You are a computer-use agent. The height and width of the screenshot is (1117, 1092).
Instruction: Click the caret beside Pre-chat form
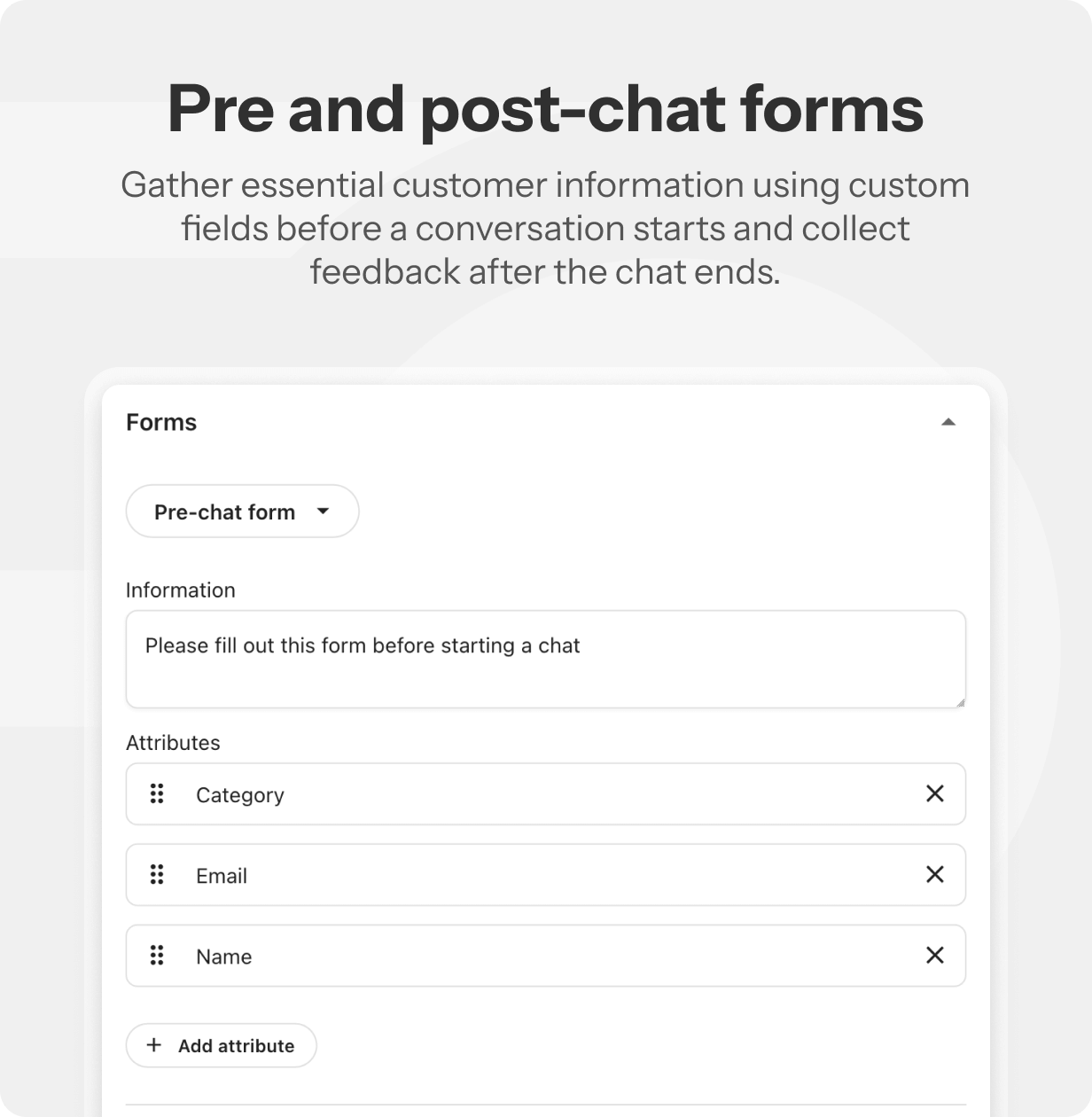323,511
